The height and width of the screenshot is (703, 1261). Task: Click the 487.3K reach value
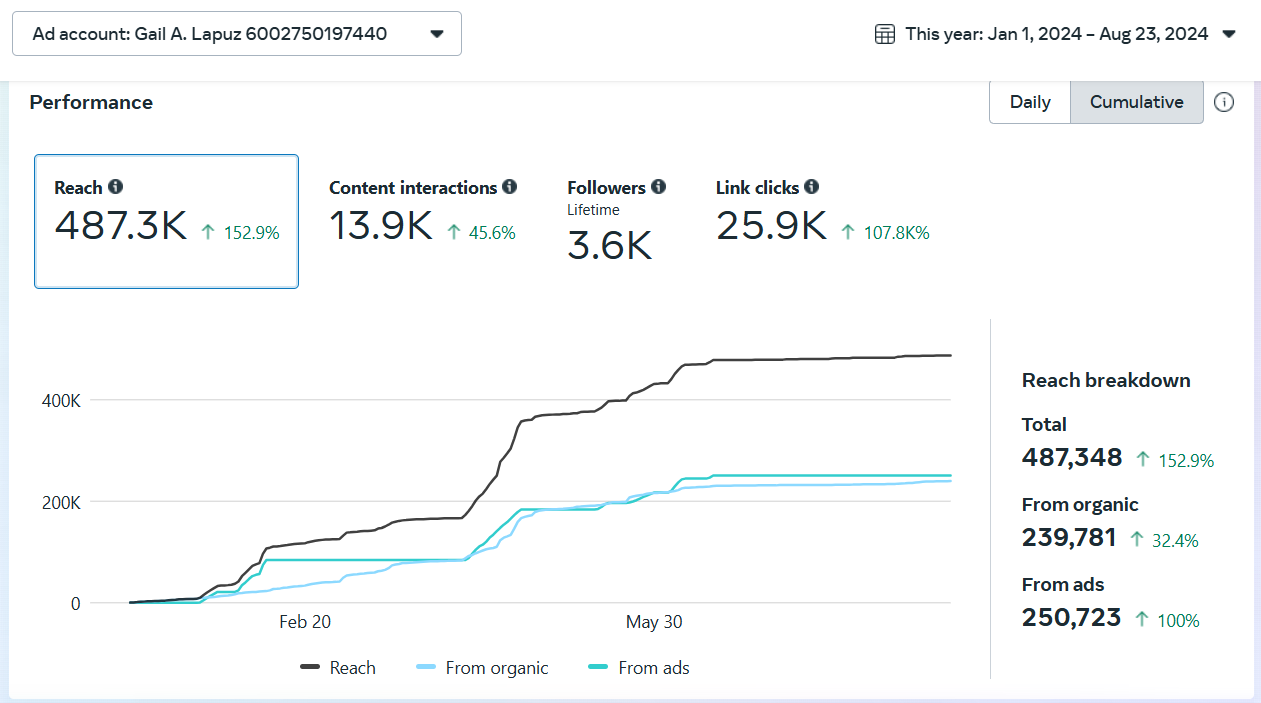click(x=121, y=226)
